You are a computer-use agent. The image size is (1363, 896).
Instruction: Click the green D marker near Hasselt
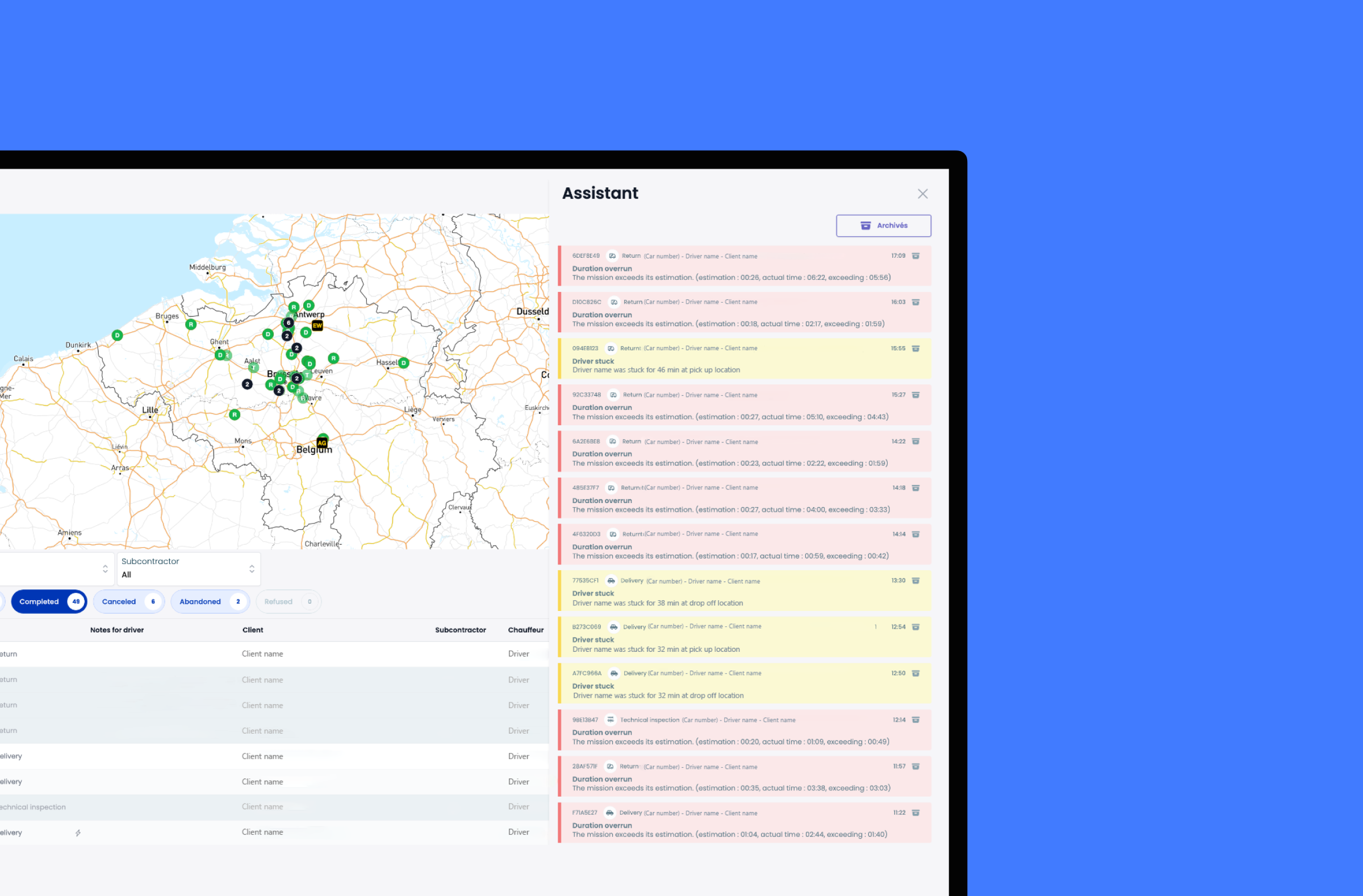404,362
